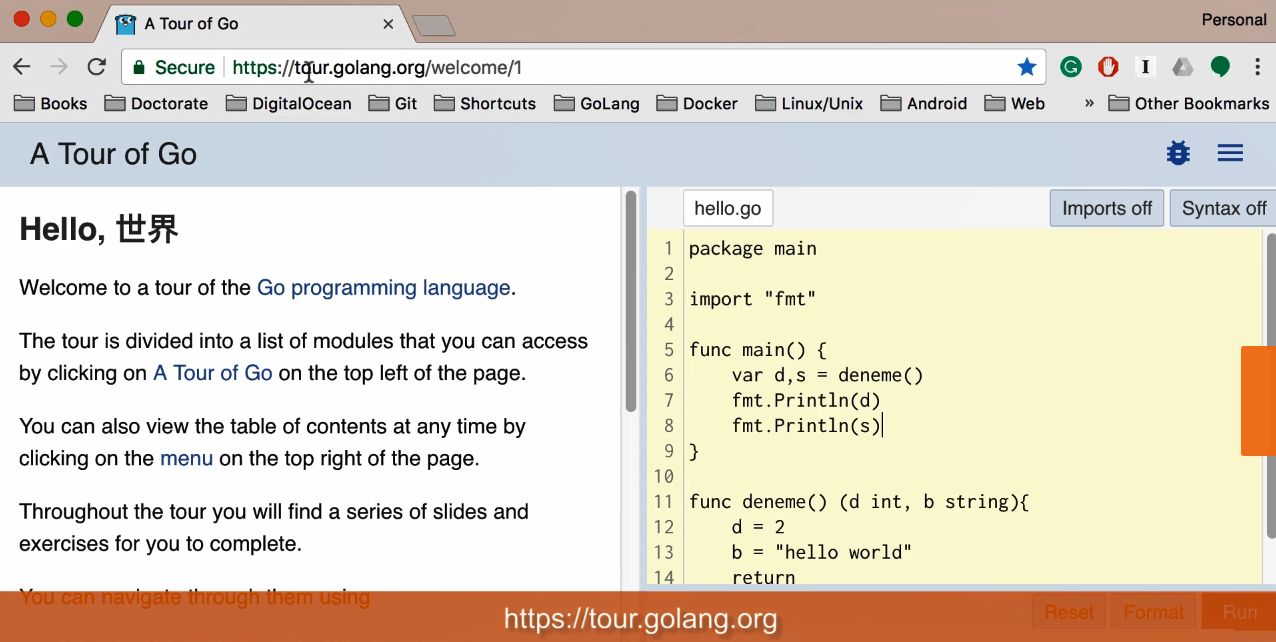The image size is (1276, 642).
Task: Click the "fmt.Println(s)" code line
Action: pos(806,426)
